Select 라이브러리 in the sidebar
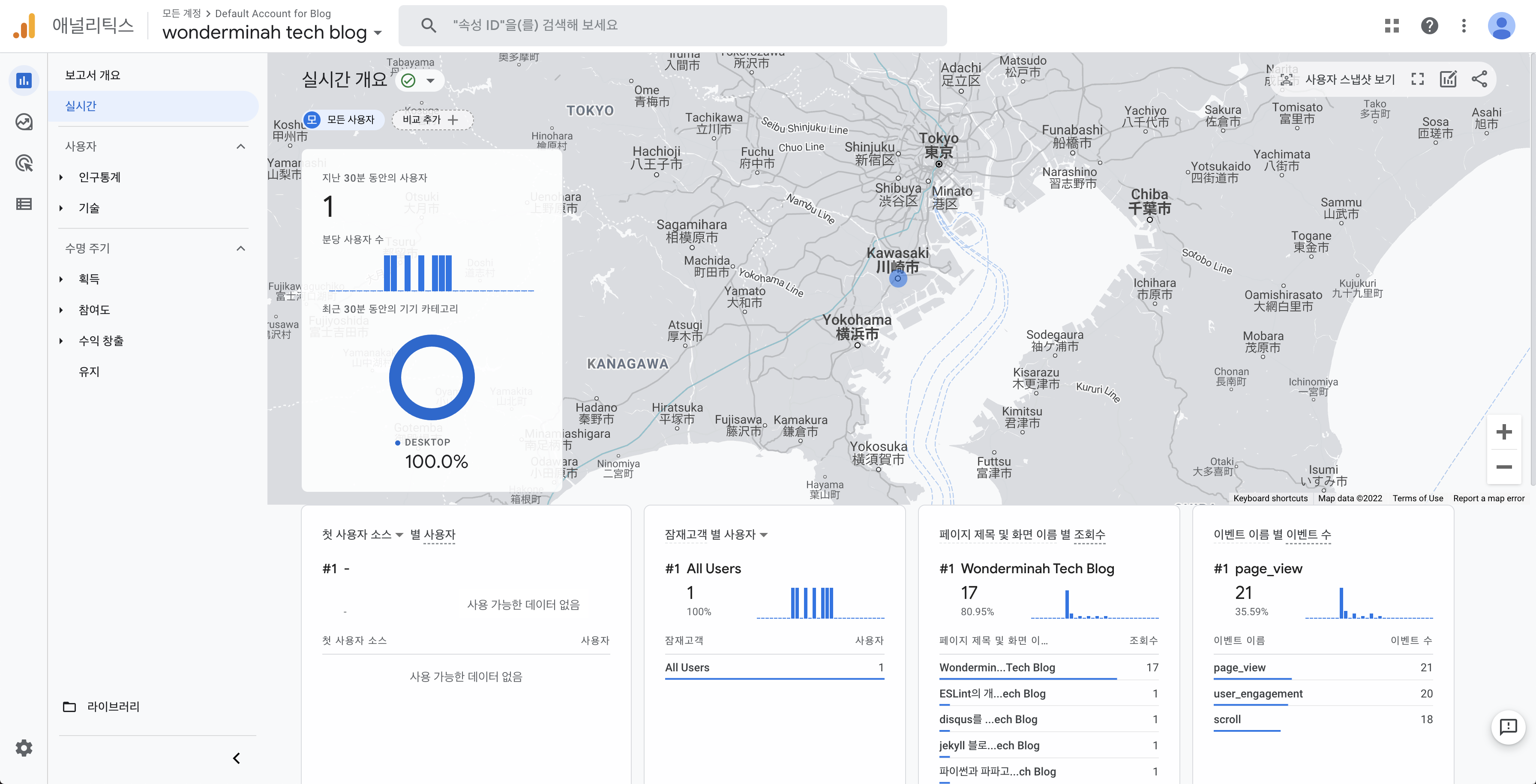Image resolution: width=1536 pixels, height=784 pixels. coord(113,706)
